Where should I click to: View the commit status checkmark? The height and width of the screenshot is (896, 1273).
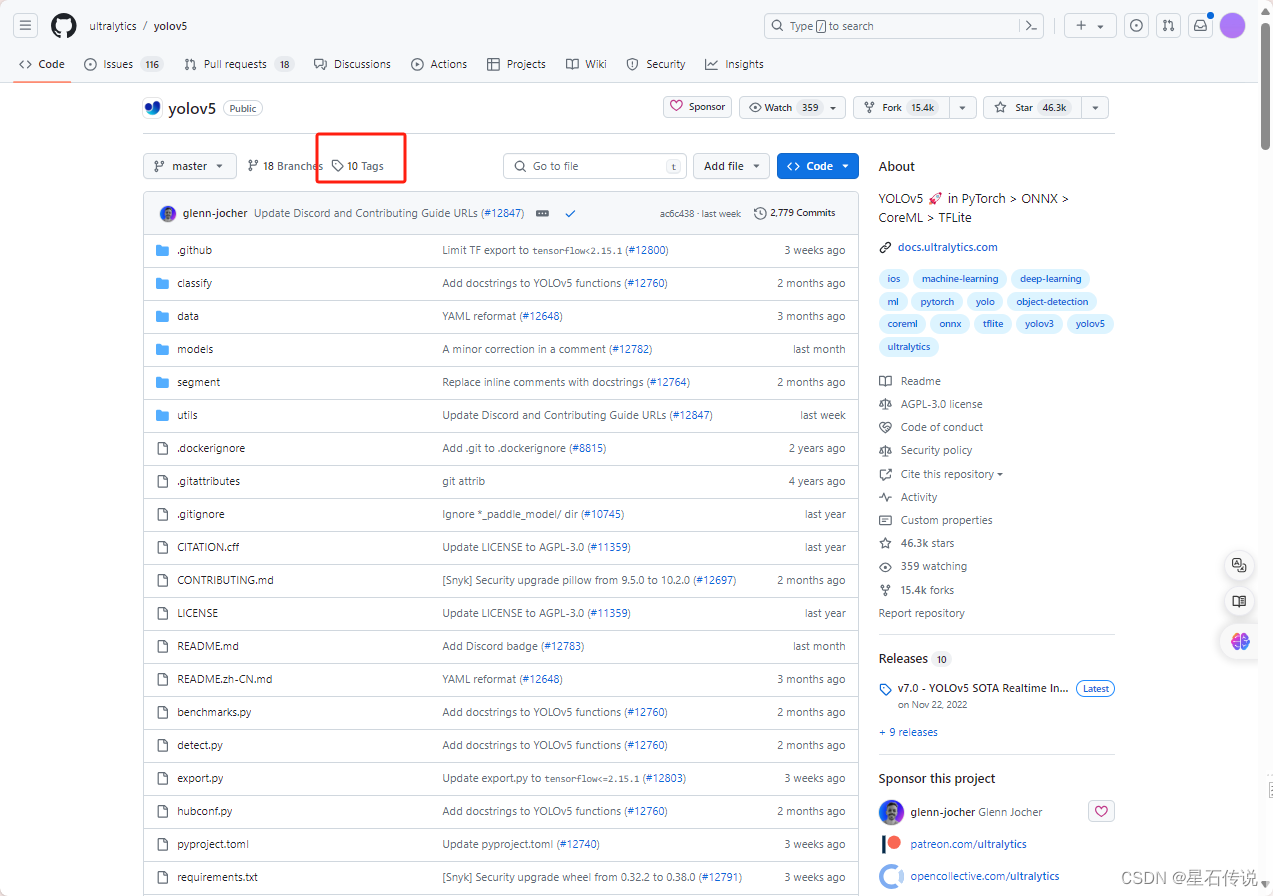pos(570,213)
